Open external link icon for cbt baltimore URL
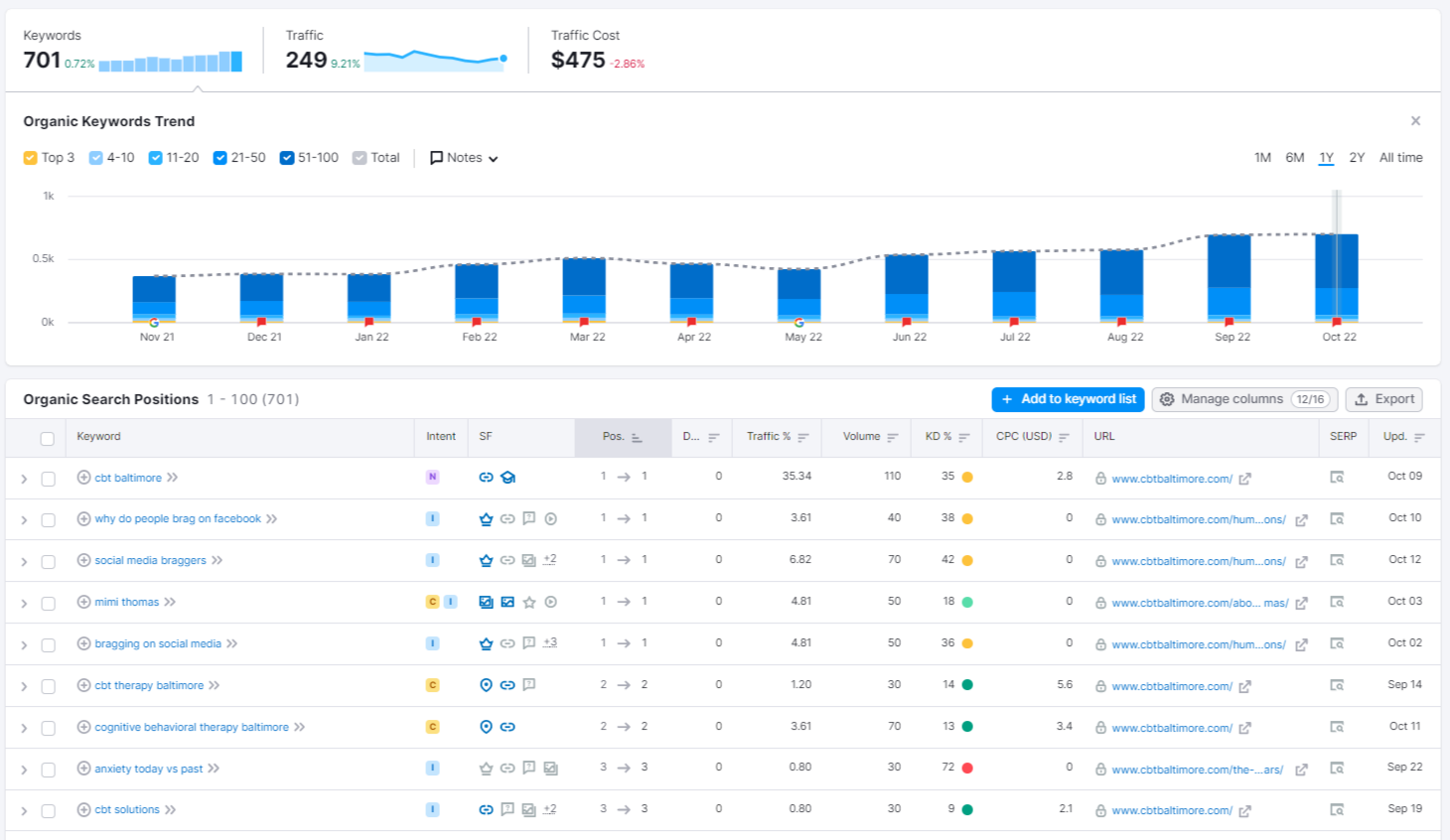Image resolution: width=1450 pixels, height=840 pixels. [1245, 479]
